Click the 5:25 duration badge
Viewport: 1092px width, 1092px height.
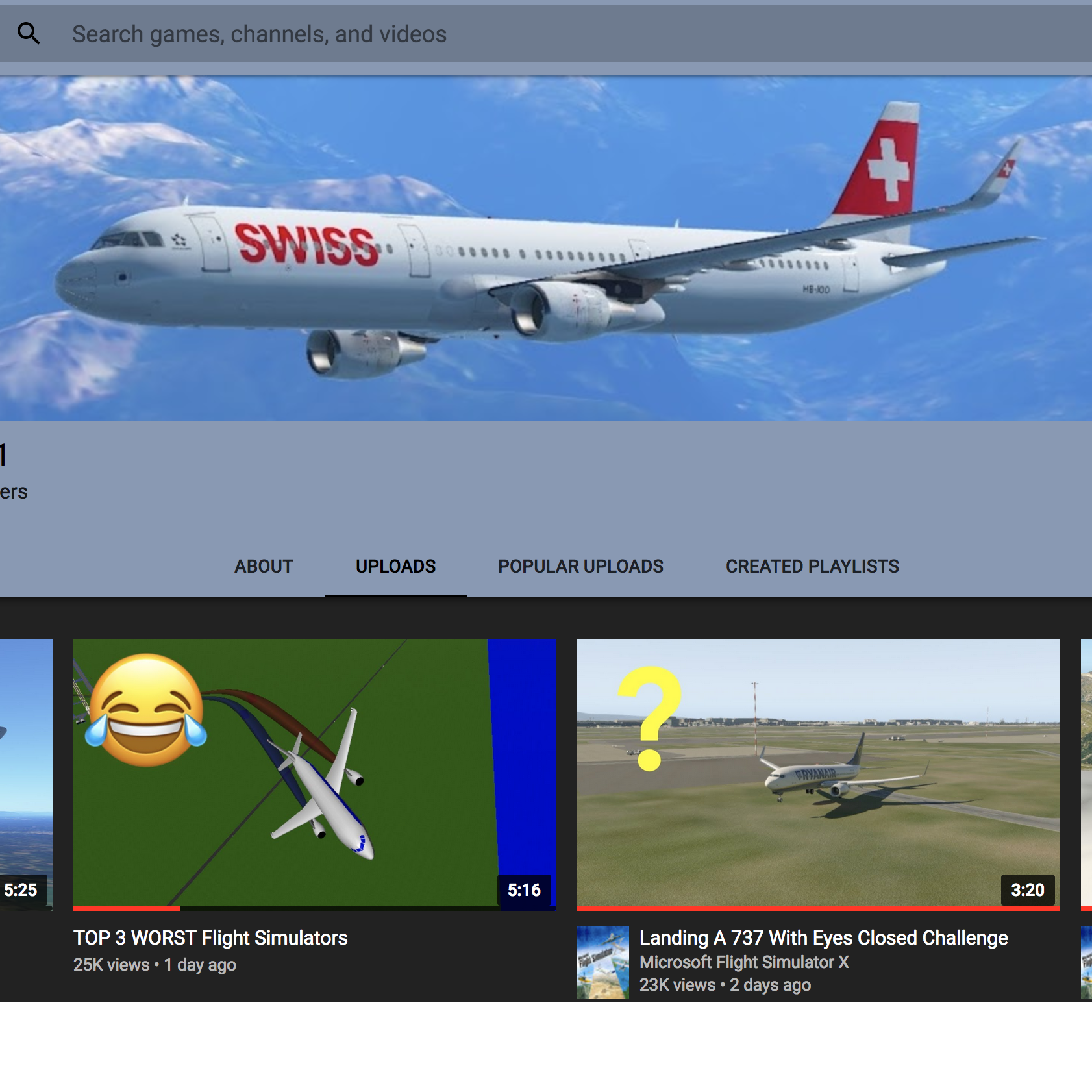(22, 890)
